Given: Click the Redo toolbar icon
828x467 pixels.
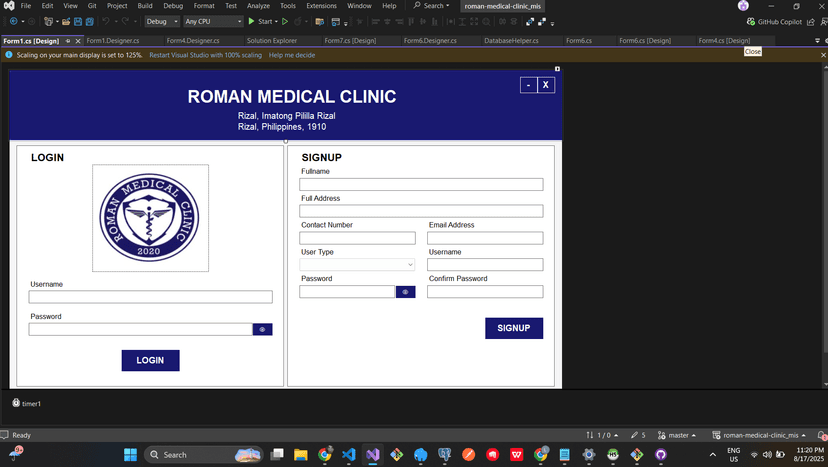Looking at the screenshot, I should click(x=125, y=22).
